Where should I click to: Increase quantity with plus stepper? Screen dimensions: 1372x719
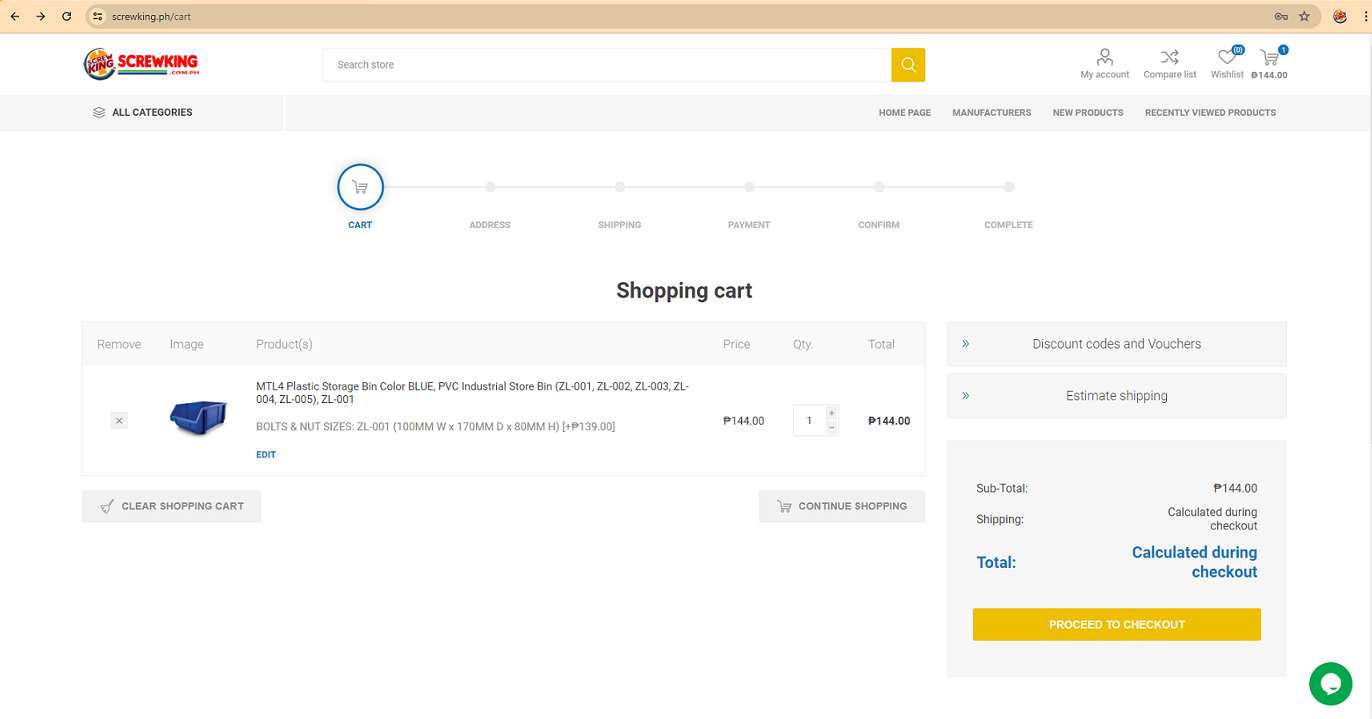point(831,413)
